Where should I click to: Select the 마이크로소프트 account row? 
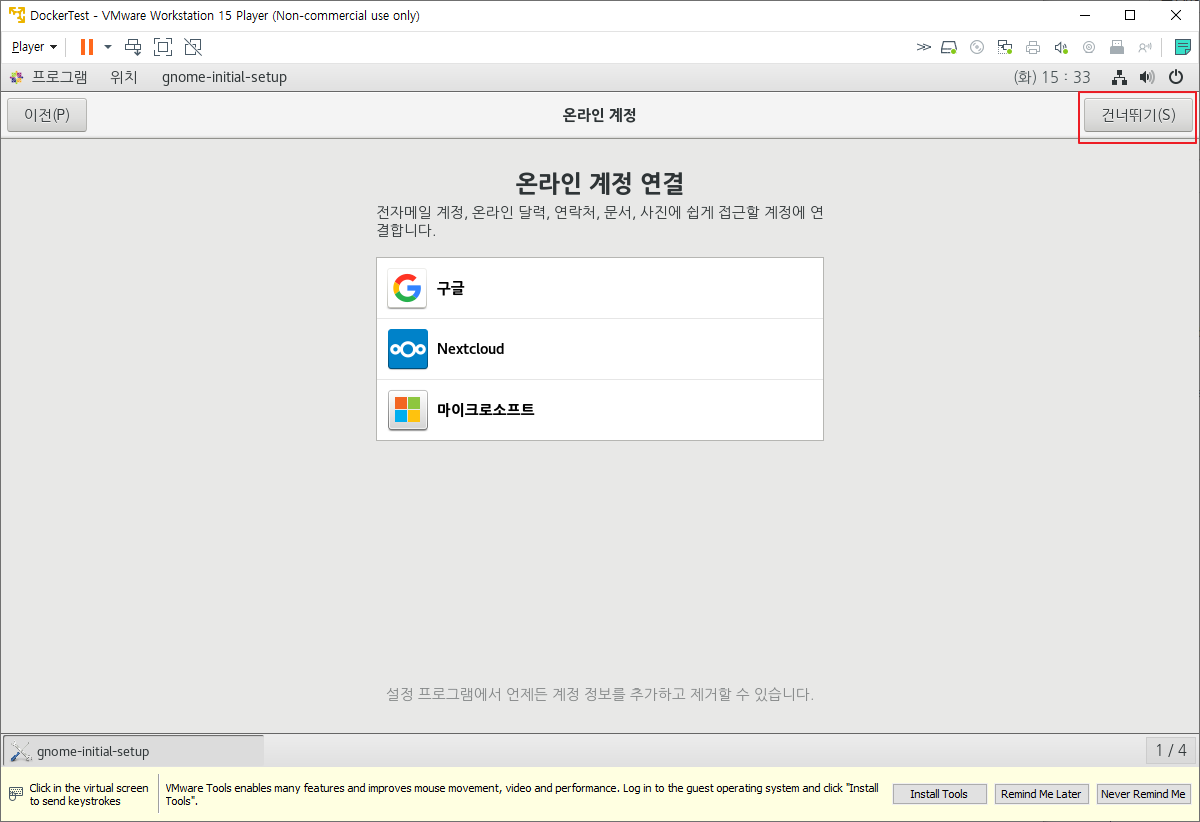(600, 410)
